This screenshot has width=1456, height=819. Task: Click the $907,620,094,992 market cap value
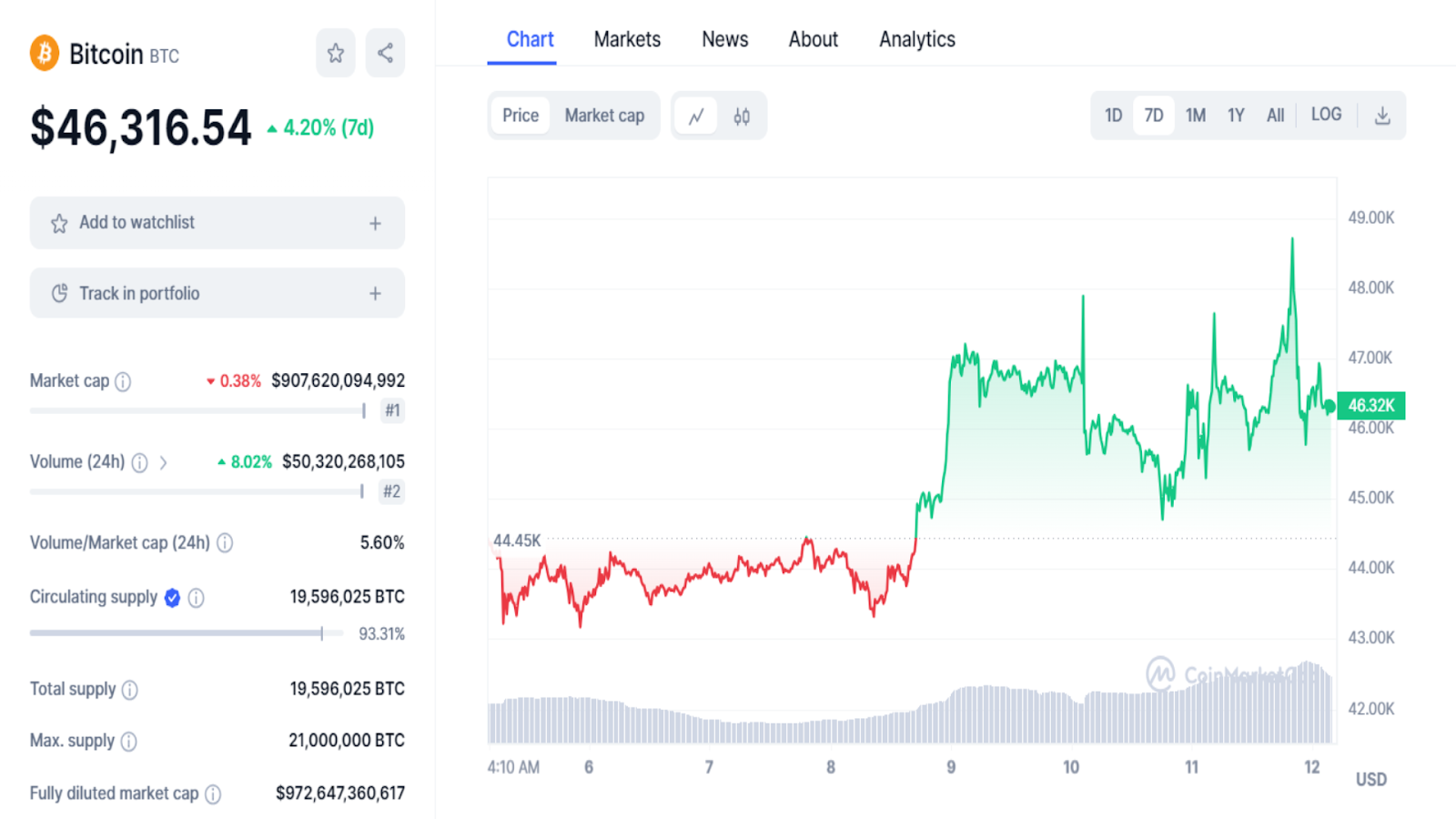(338, 381)
